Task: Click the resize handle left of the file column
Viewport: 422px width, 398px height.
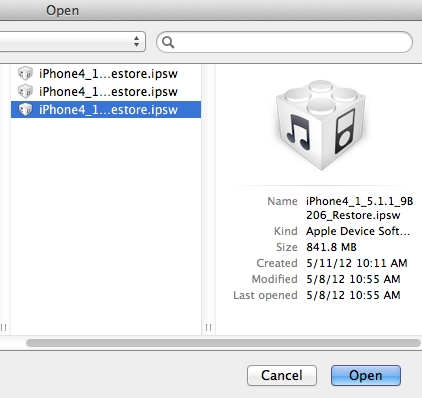Action: click(4, 327)
